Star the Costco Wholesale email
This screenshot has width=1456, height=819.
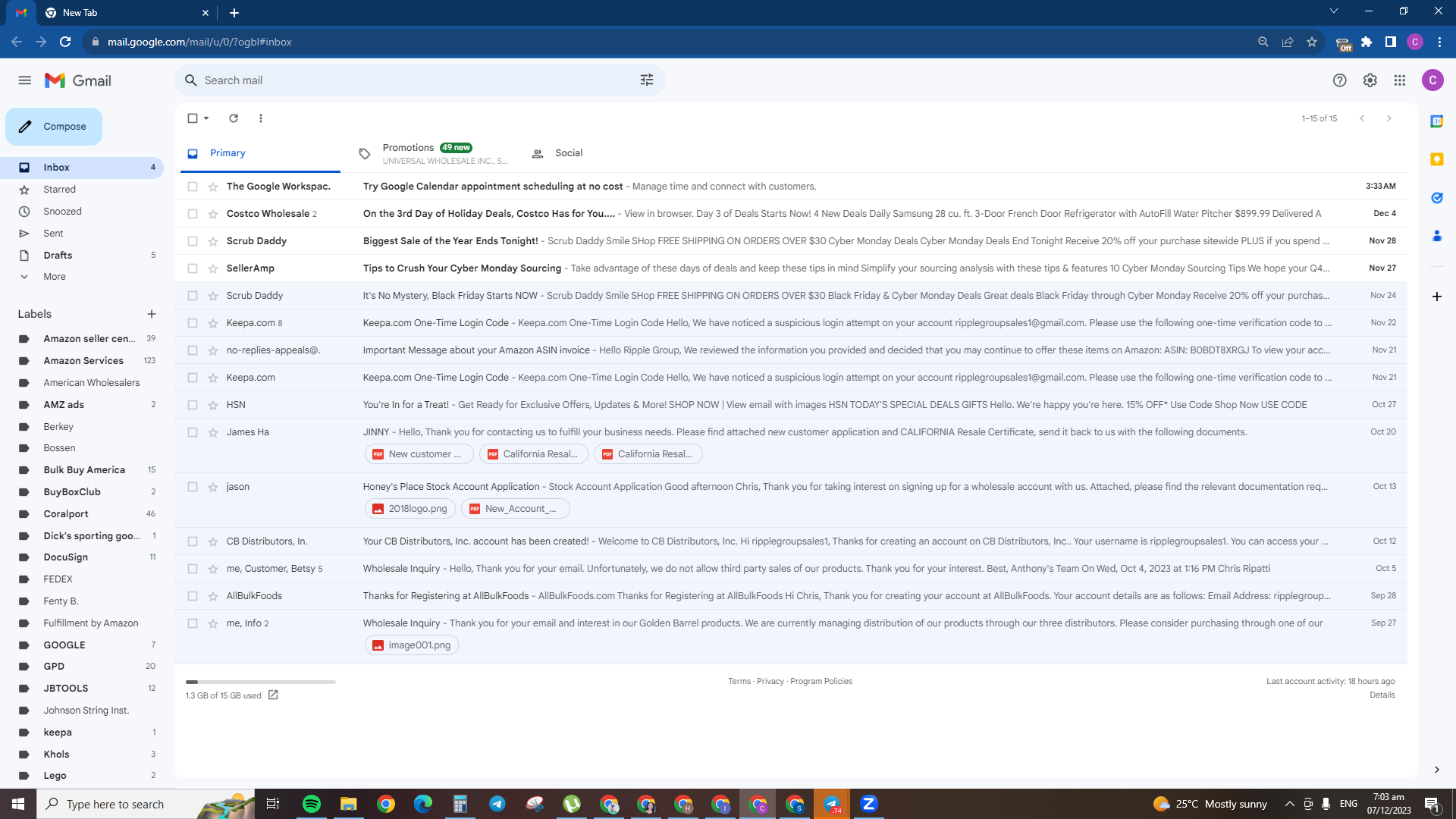coord(213,214)
